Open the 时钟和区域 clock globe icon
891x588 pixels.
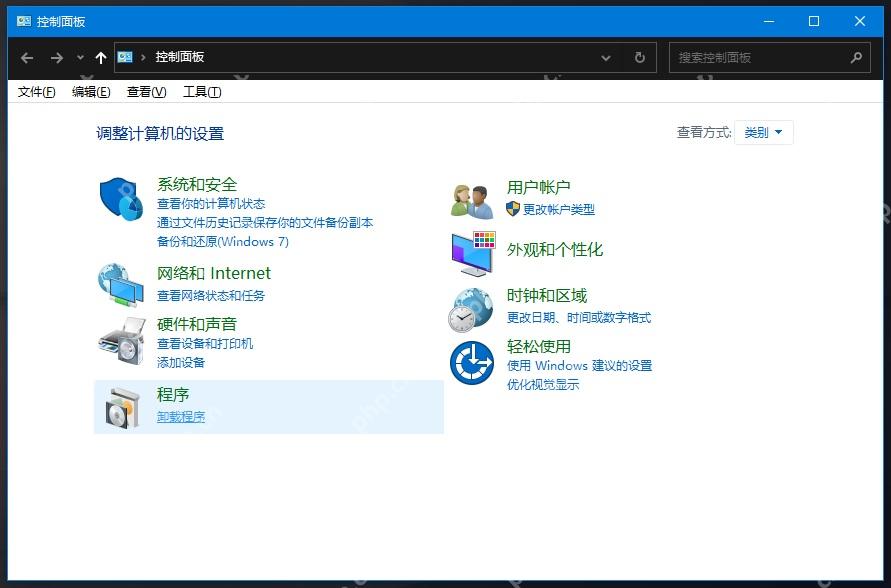coord(471,310)
